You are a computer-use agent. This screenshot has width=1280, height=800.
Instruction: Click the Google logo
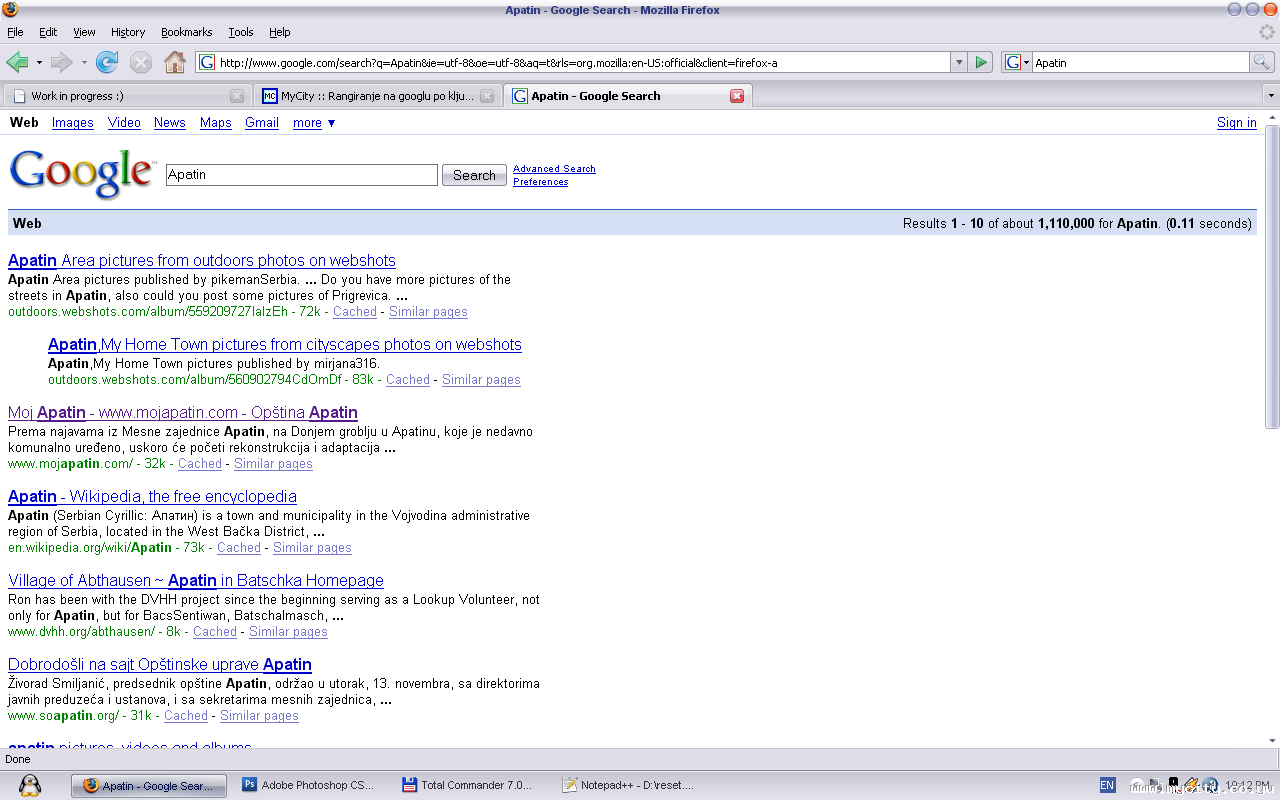click(x=82, y=174)
